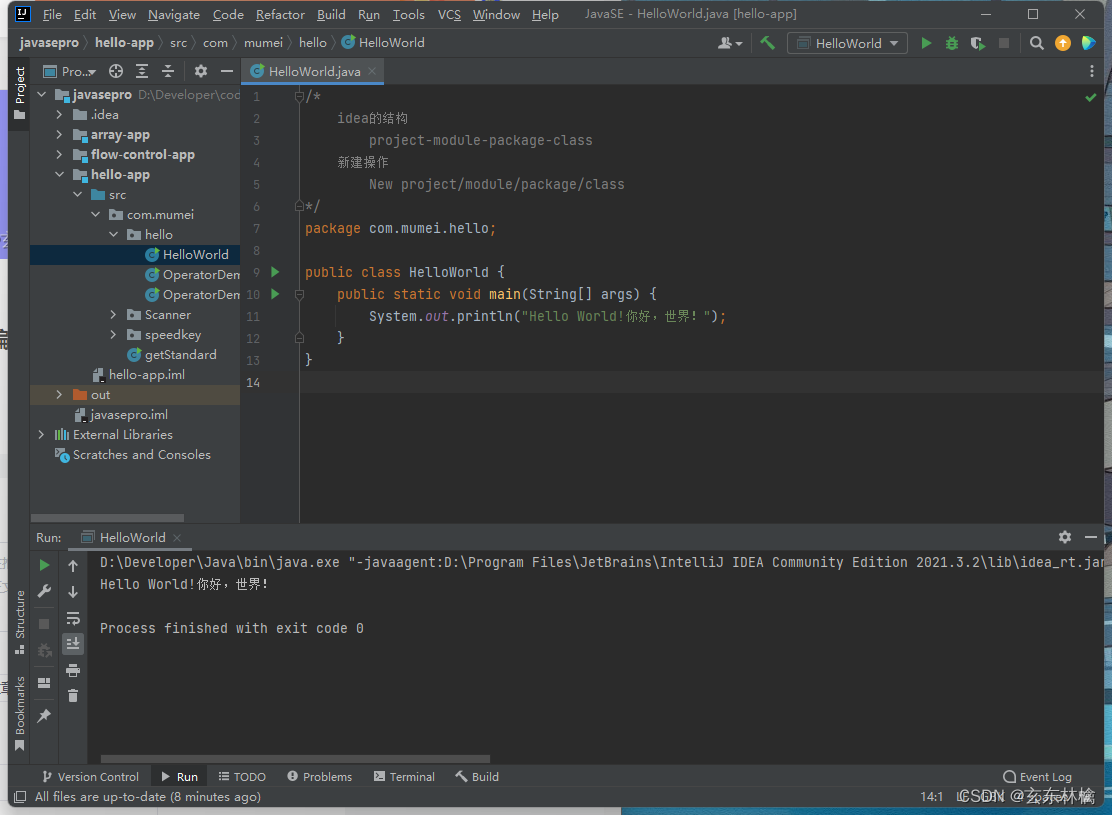Toggle the Structure tool window side tab
The width and height of the screenshot is (1112, 815).
[20, 622]
